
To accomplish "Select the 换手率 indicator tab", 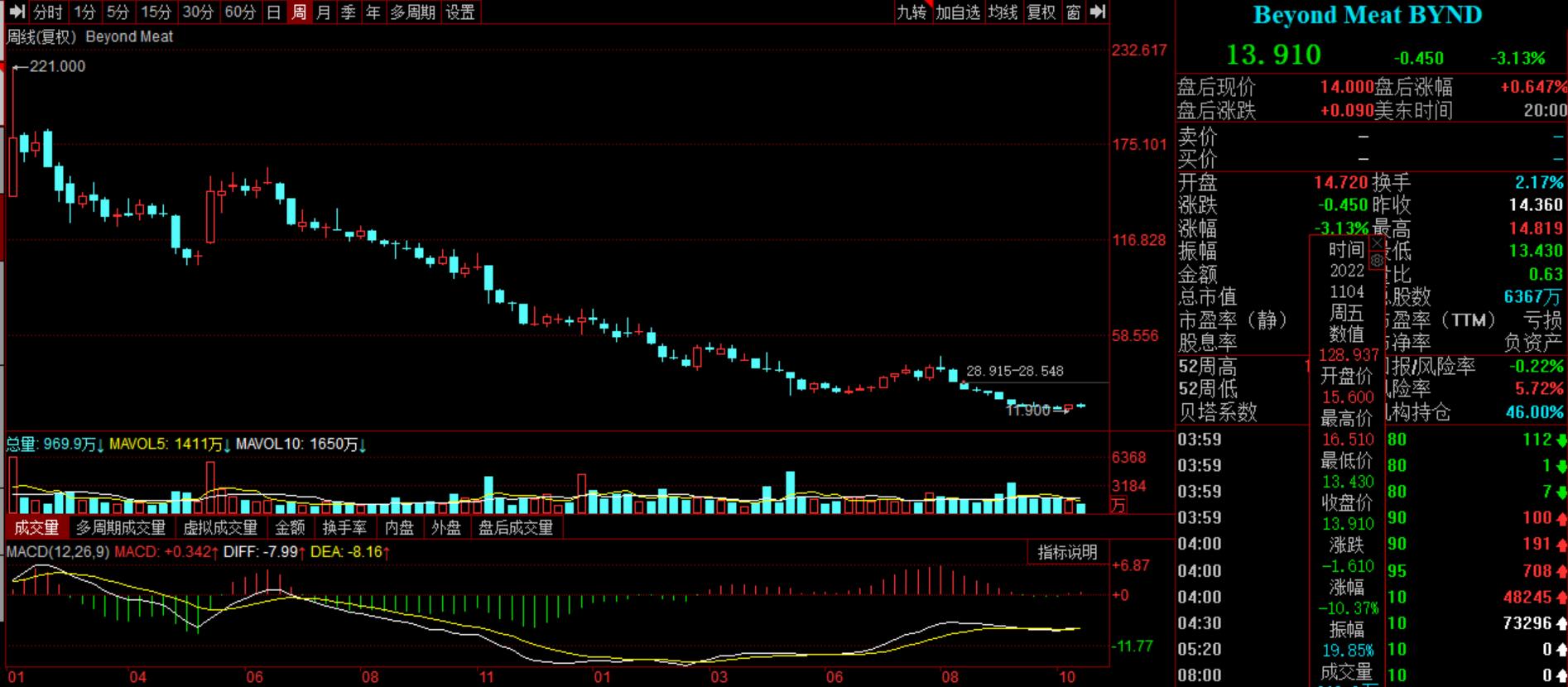I will (344, 527).
